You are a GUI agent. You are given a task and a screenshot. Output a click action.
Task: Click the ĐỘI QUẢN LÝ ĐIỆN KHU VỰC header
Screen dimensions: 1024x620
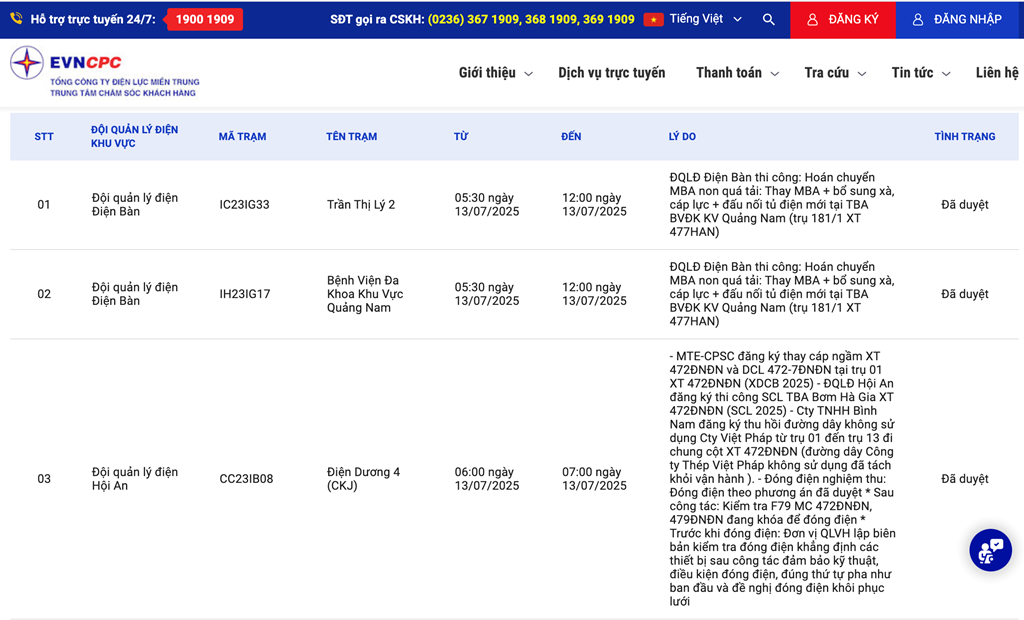point(134,137)
